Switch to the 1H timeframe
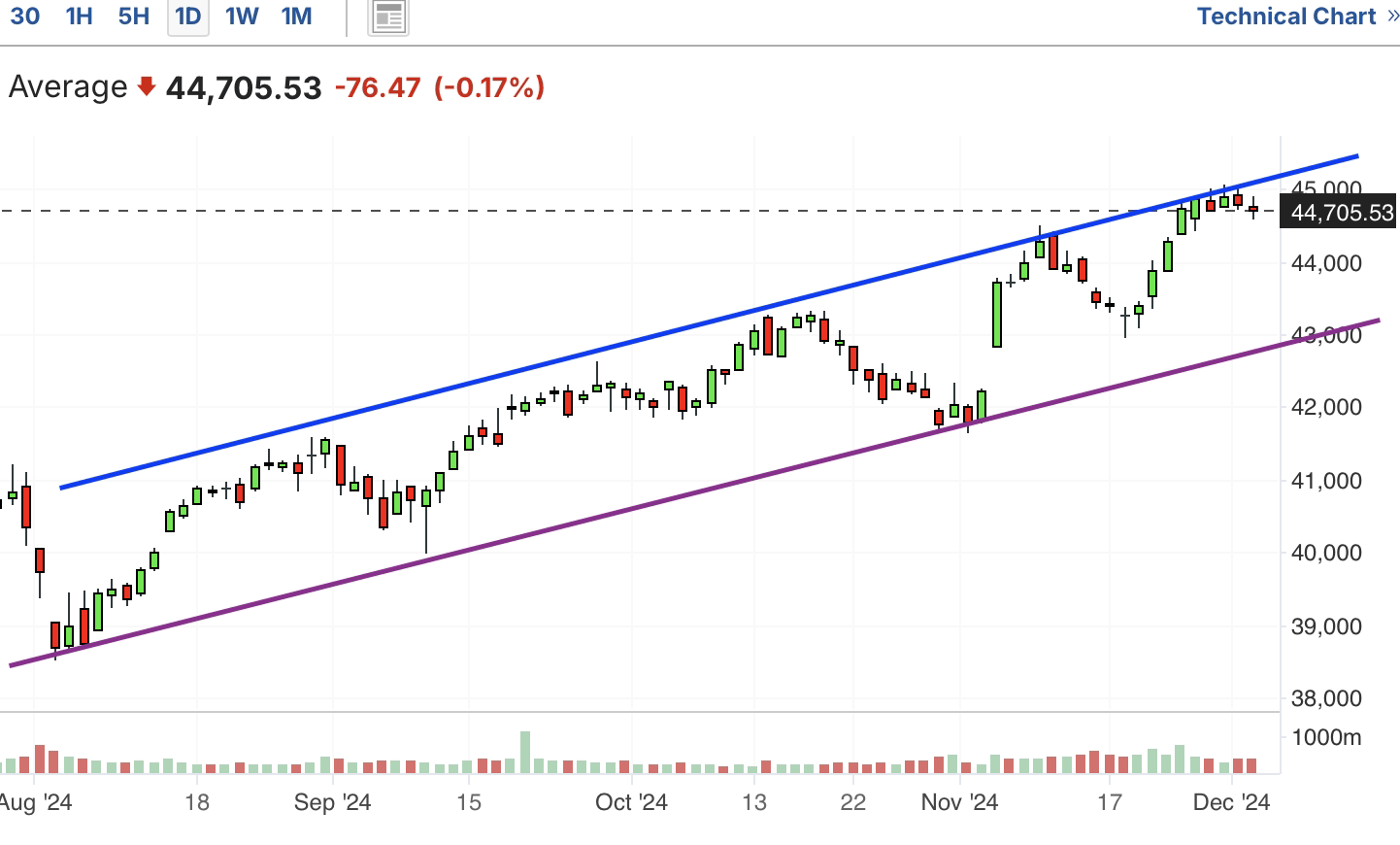The image size is (1400, 845). (x=79, y=16)
